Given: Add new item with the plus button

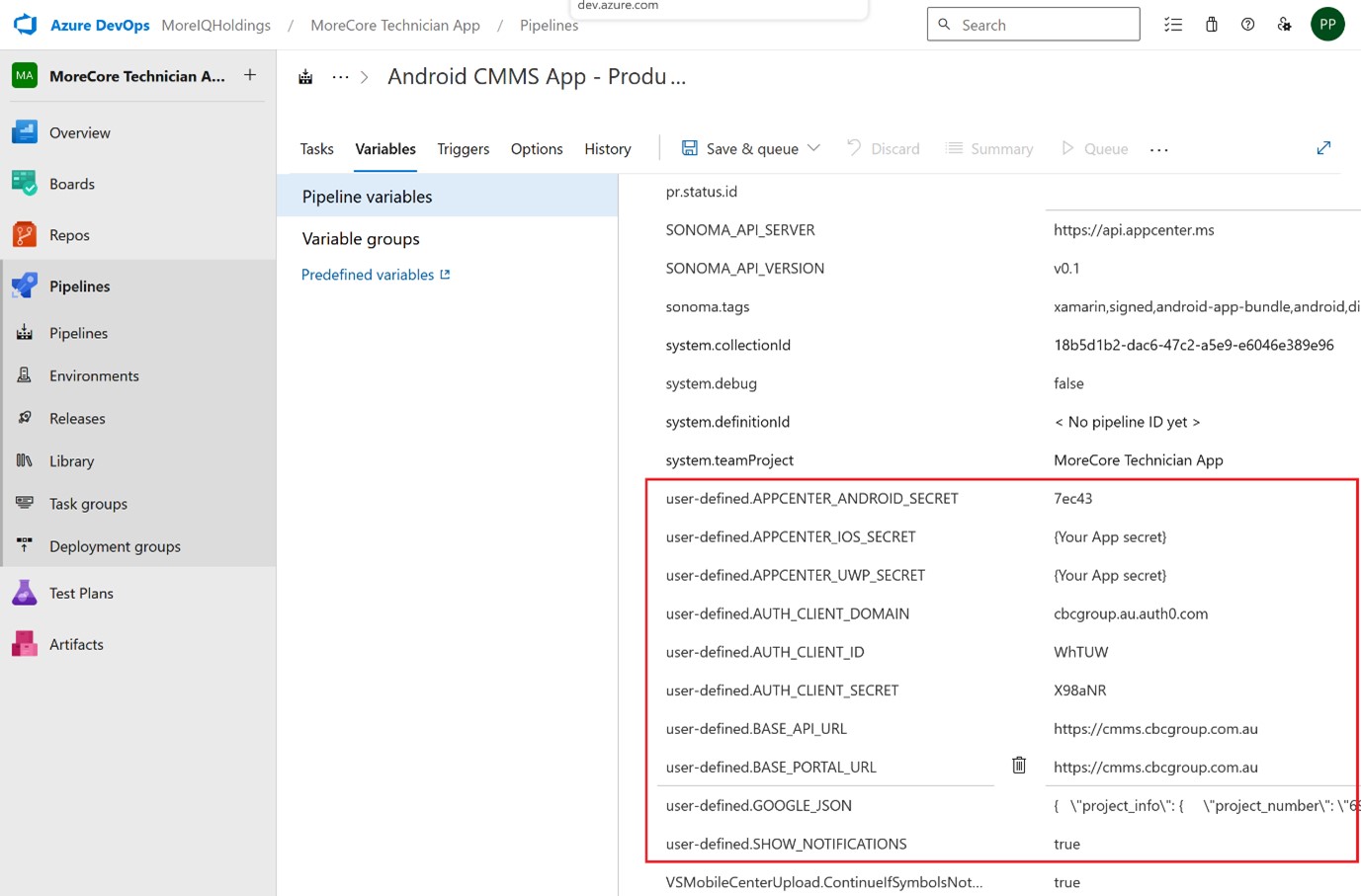Looking at the screenshot, I should click(250, 75).
